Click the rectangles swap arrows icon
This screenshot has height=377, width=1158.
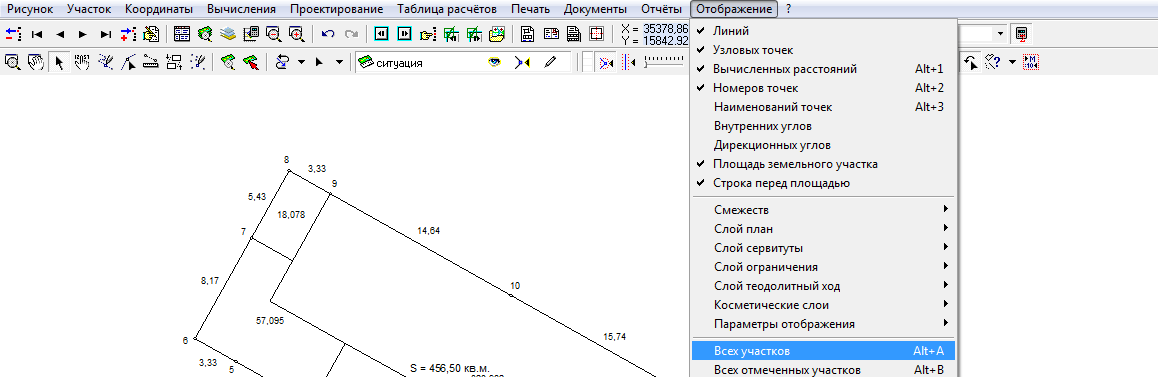click(174, 63)
